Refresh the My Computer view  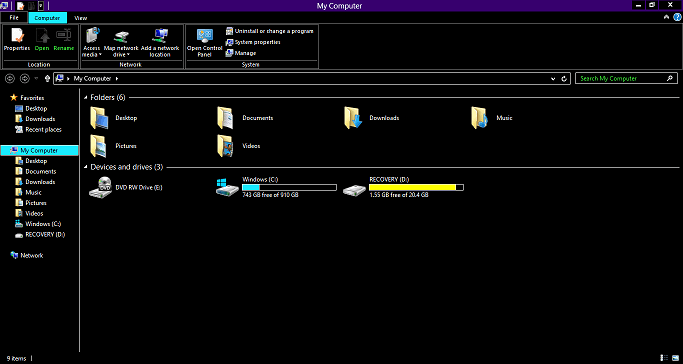[564, 79]
